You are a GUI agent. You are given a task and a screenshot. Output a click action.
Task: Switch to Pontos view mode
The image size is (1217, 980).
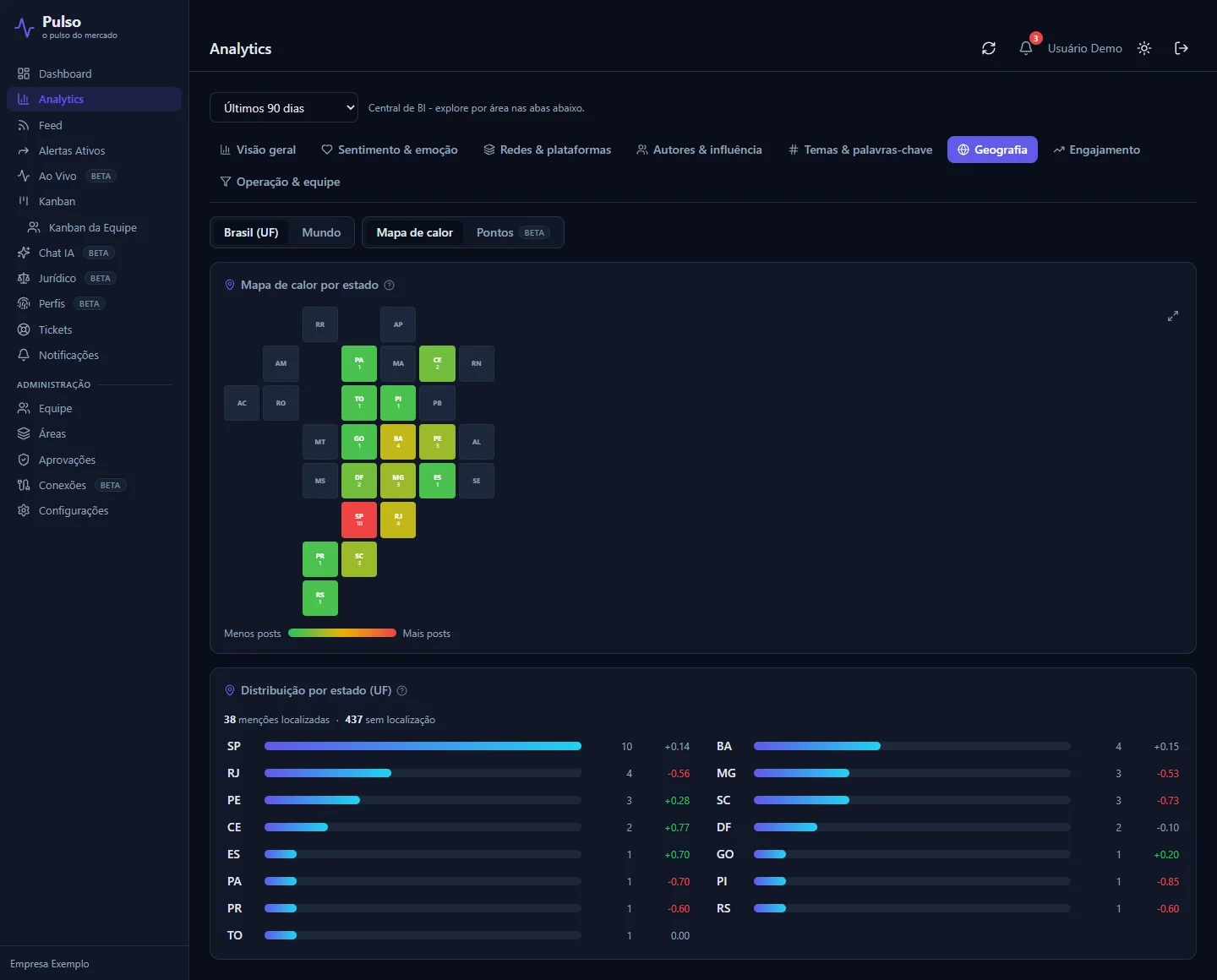[513, 232]
